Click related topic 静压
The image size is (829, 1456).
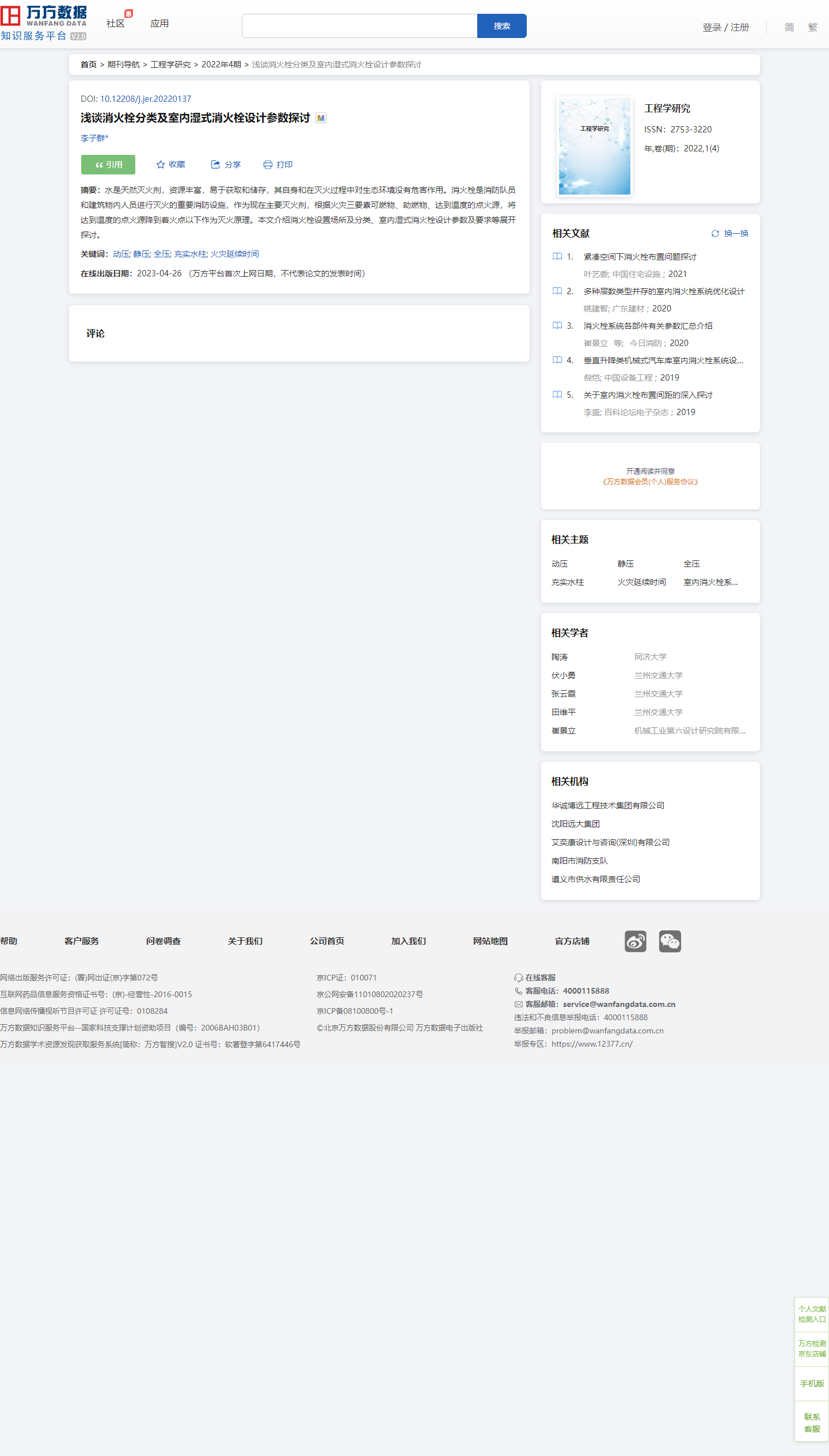tap(626, 564)
